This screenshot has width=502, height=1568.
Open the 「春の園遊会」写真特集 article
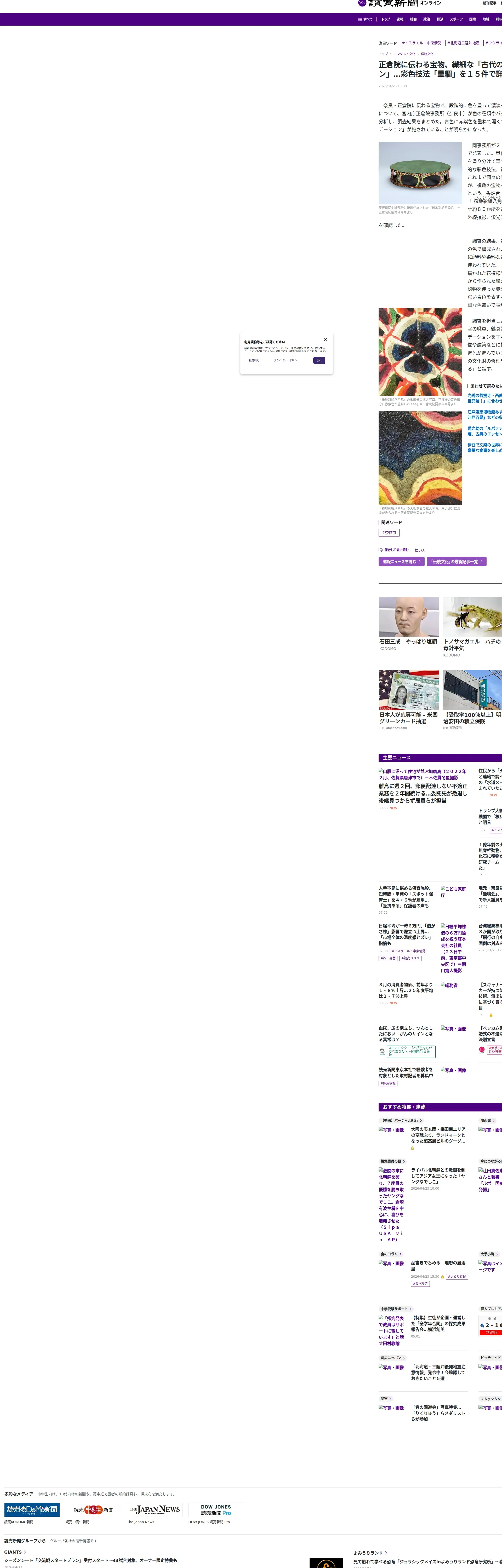click(439, 1413)
